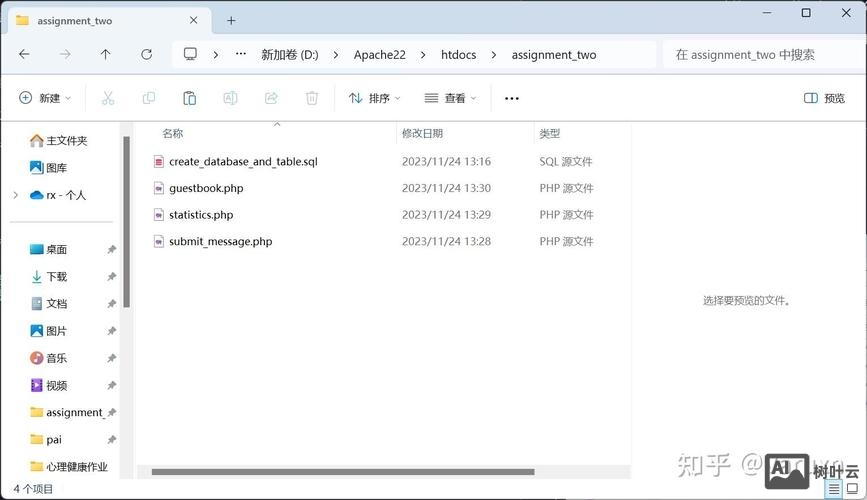Click the This PC monitor icon in address bar
The width and height of the screenshot is (867, 500).
pos(190,54)
